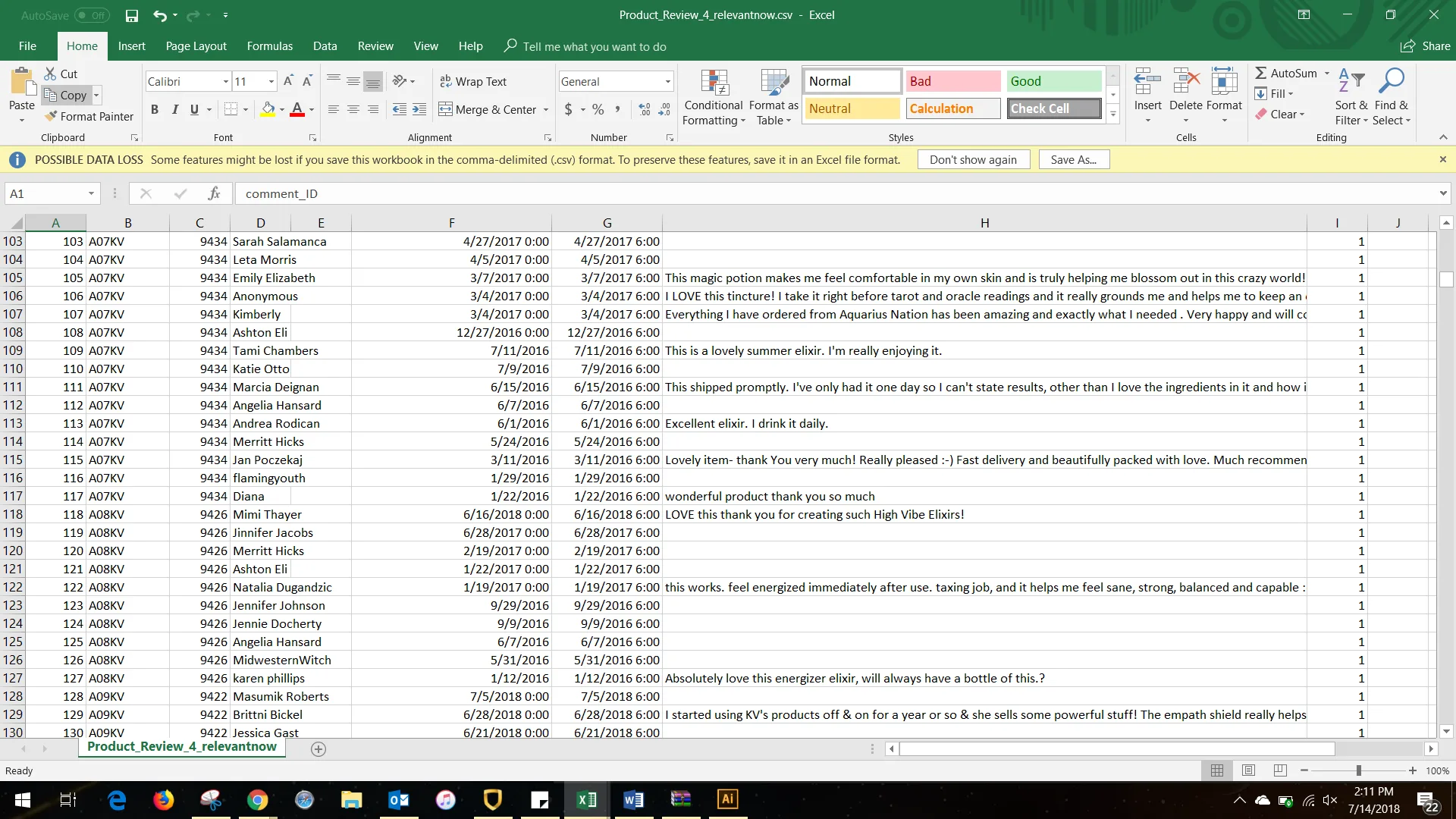The image size is (1456, 819).
Task: Open the Fill Color dropdown arrow
Action: point(281,109)
